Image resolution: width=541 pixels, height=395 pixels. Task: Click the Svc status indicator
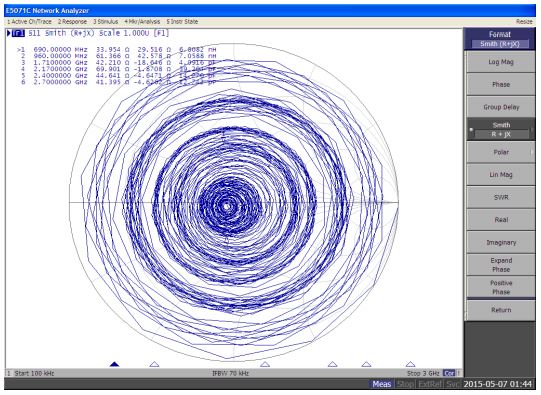[452, 384]
